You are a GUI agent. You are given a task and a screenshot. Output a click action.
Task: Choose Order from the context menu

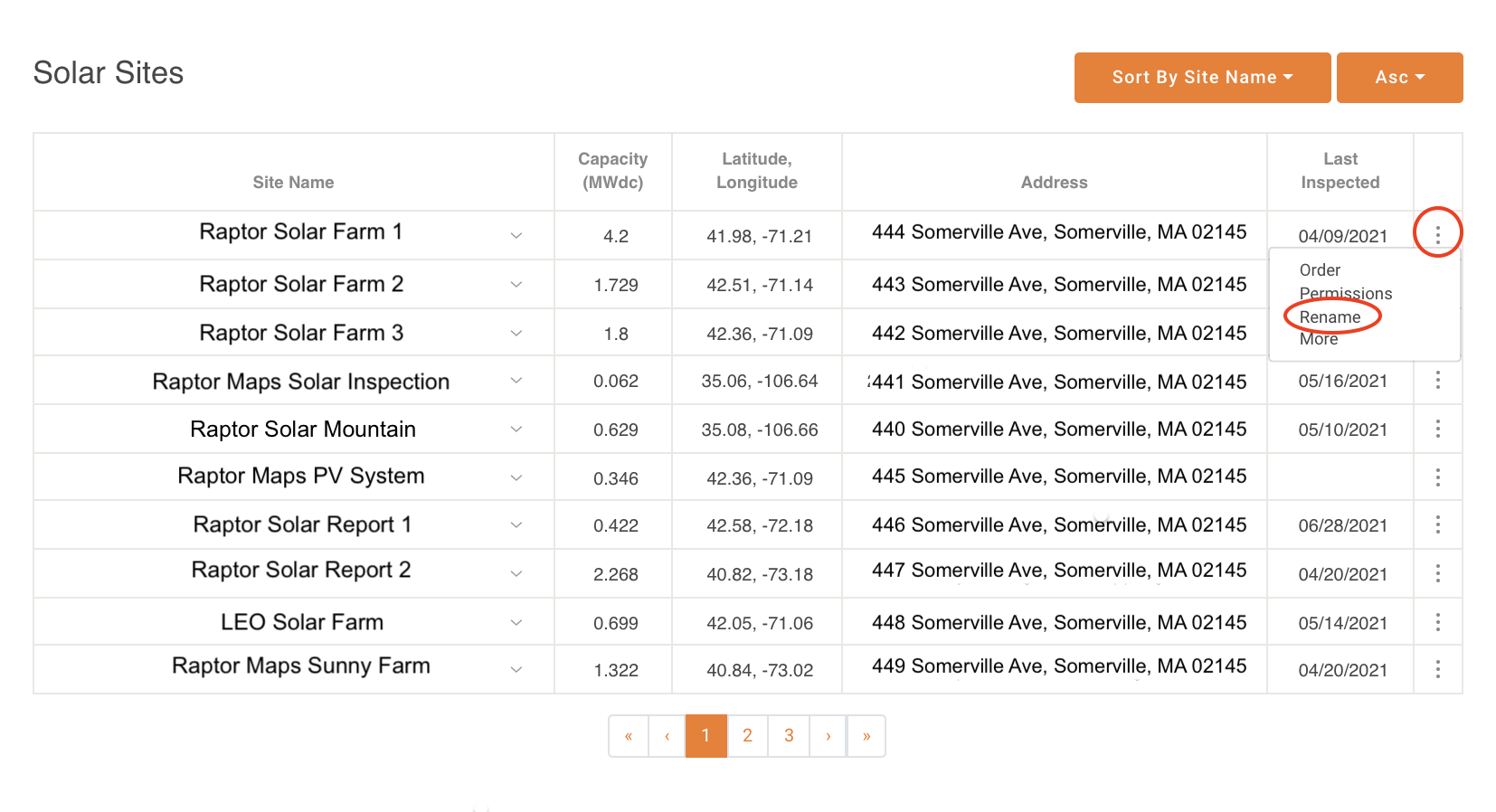pyautogui.click(x=1320, y=270)
